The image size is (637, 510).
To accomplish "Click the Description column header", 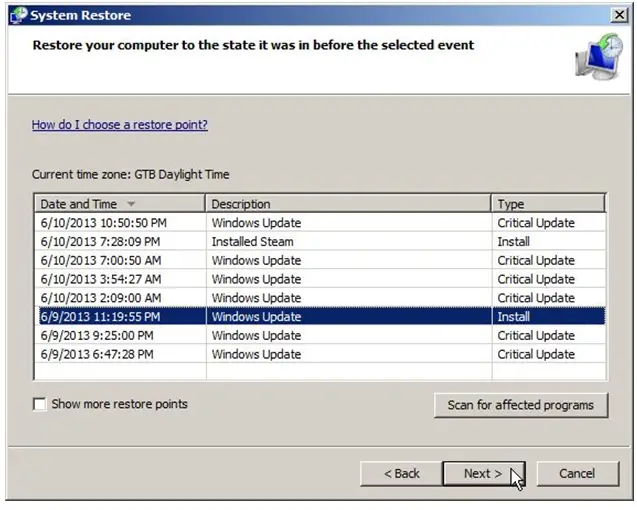I will 348,204.
